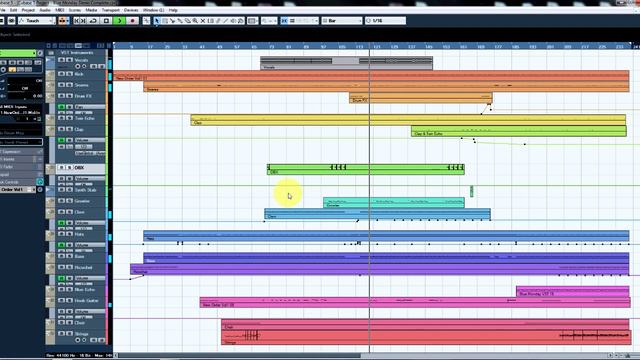This screenshot has width=640, height=360.
Task: Select the Vocals grey clip
Action: (x=347, y=63)
